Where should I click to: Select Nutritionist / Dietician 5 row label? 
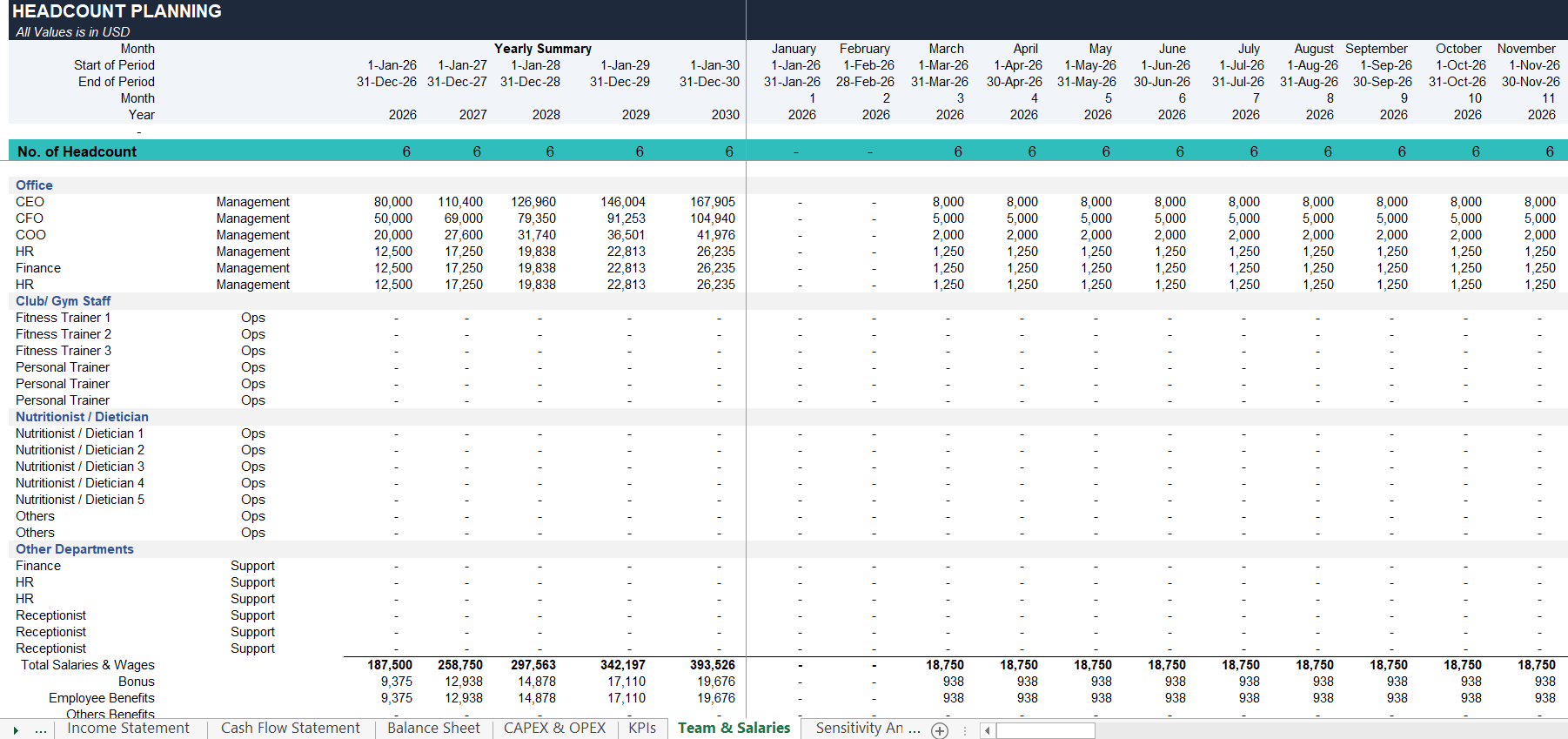[80, 500]
